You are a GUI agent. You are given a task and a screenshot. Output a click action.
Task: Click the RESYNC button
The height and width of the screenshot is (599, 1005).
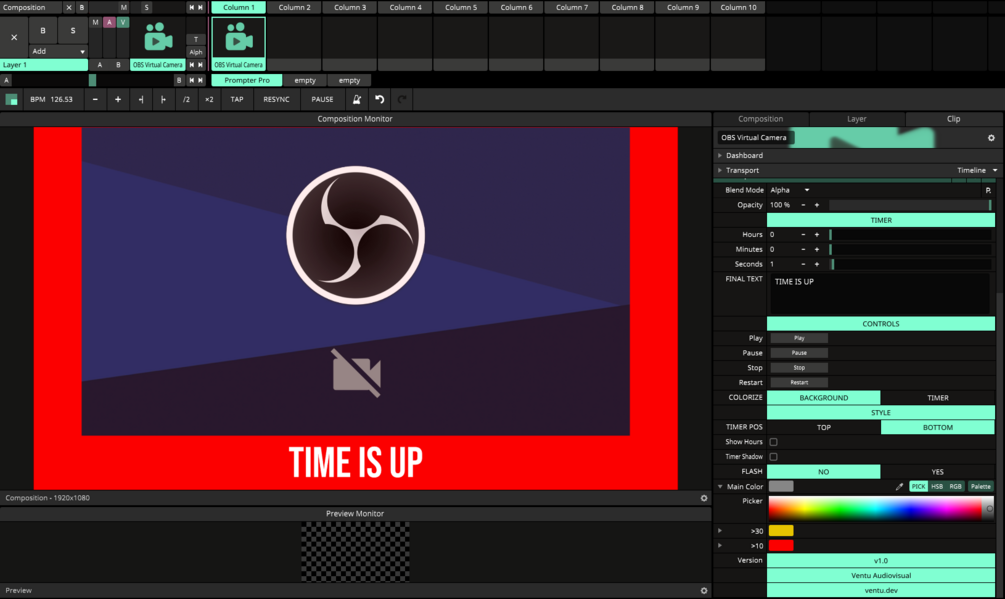tap(276, 99)
